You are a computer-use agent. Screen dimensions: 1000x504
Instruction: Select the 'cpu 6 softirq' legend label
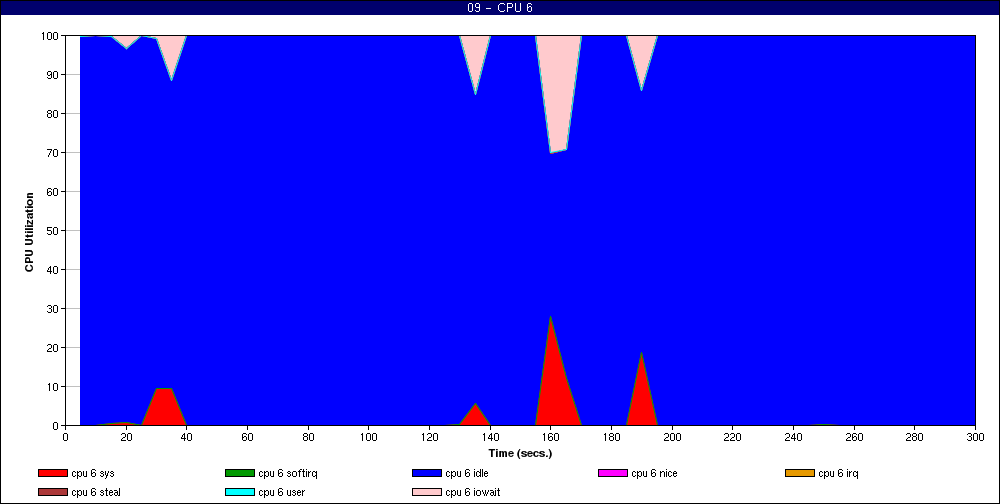click(x=288, y=473)
